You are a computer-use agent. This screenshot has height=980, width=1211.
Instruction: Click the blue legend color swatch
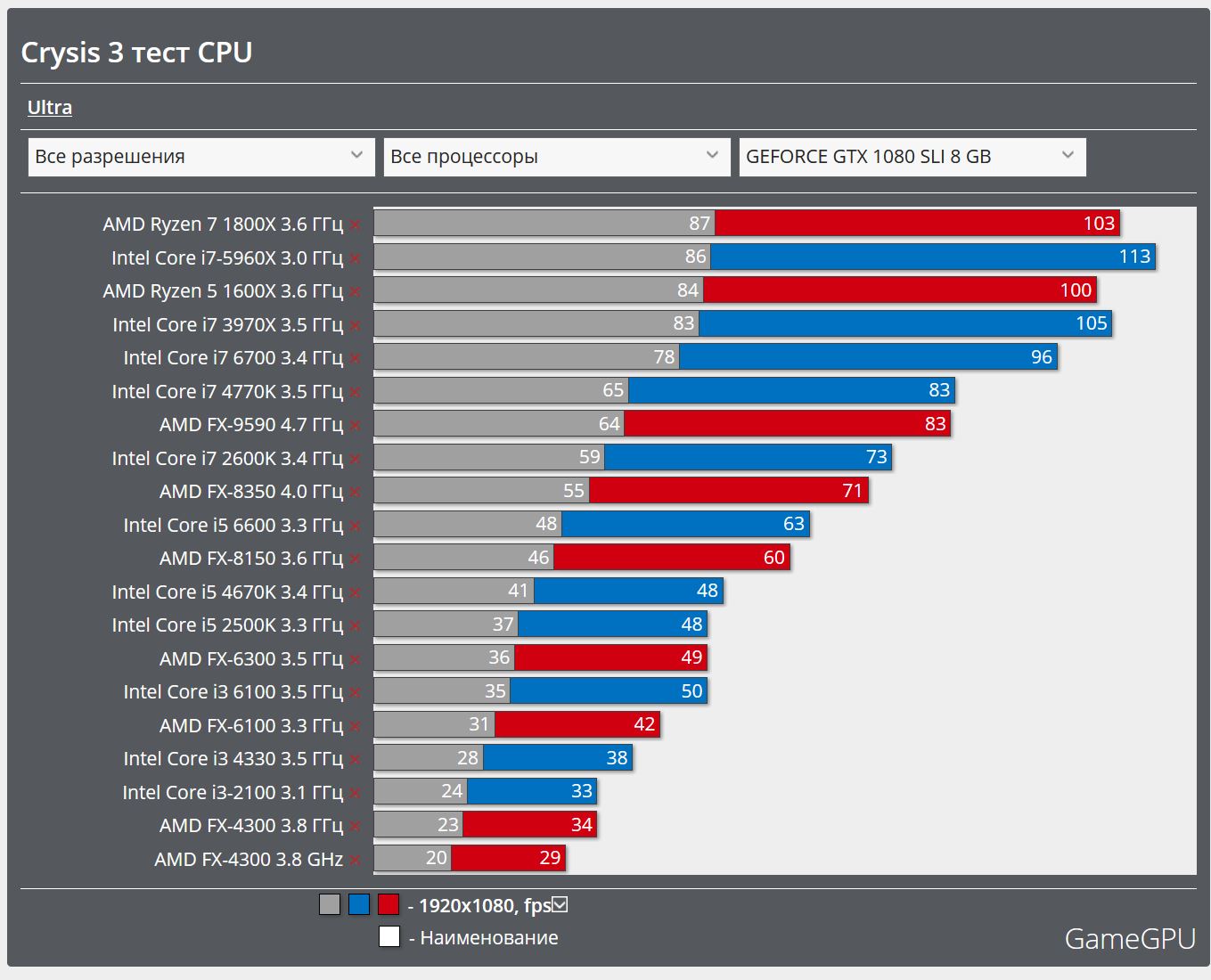click(359, 905)
